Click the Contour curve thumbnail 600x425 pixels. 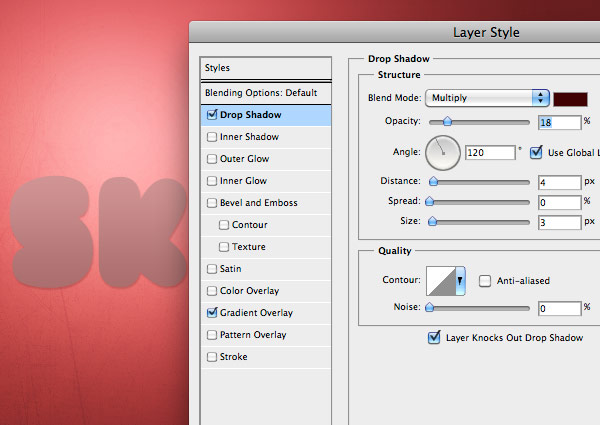441,281
